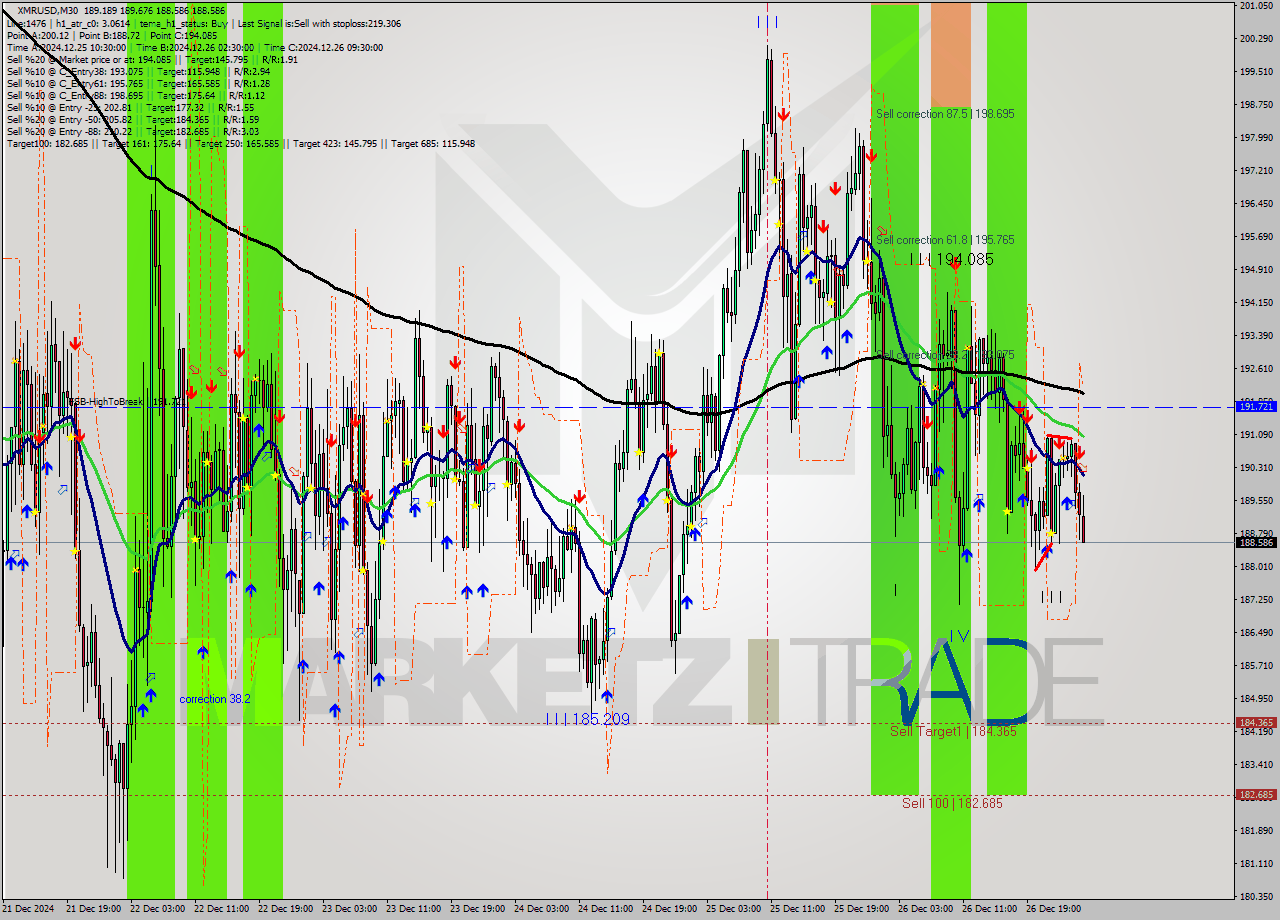Click the '26 Dec 03:00' time axis label

925,909
